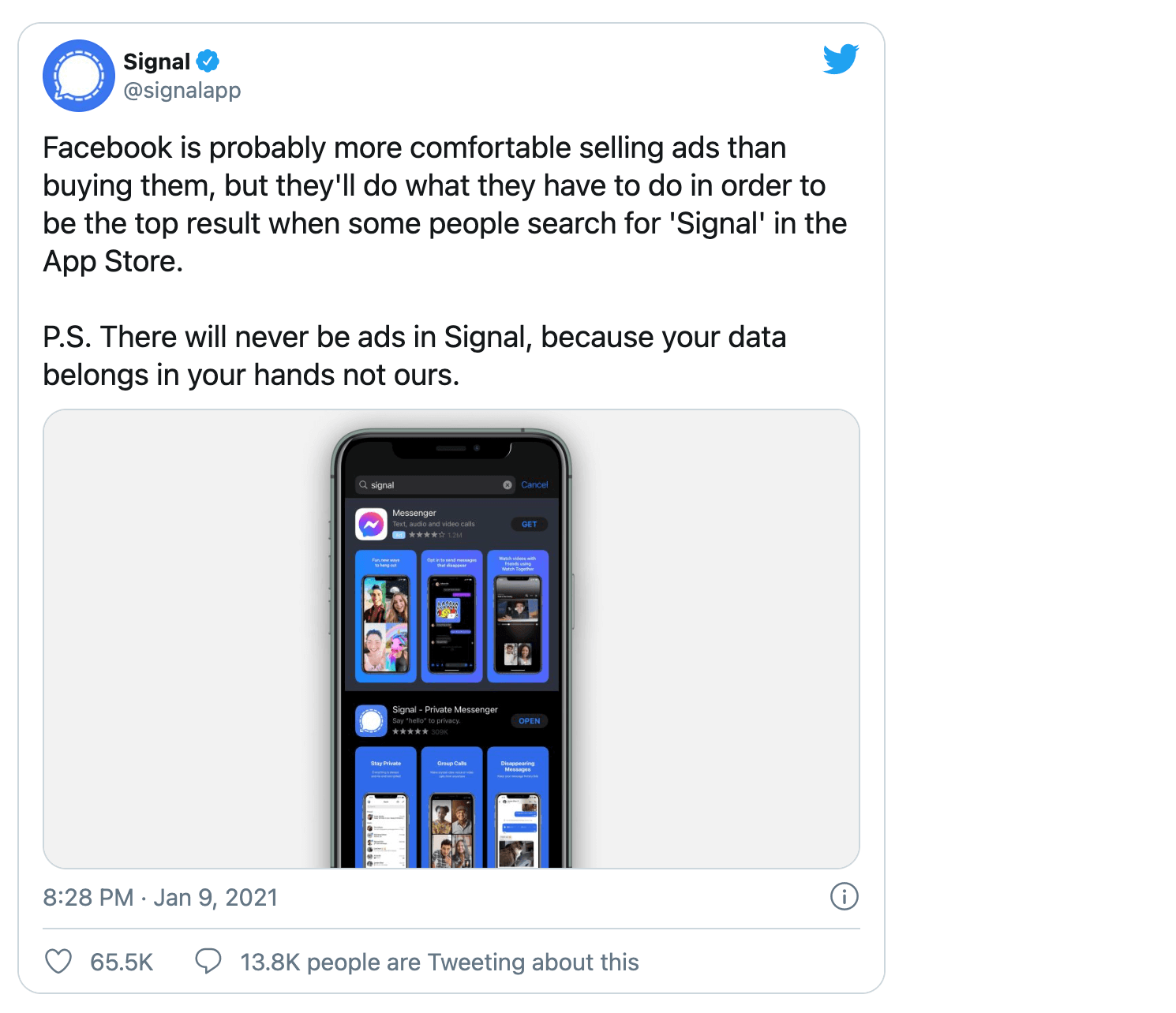
Task: Click the 'Watch Together' Messenger preview
Action: 518,615
